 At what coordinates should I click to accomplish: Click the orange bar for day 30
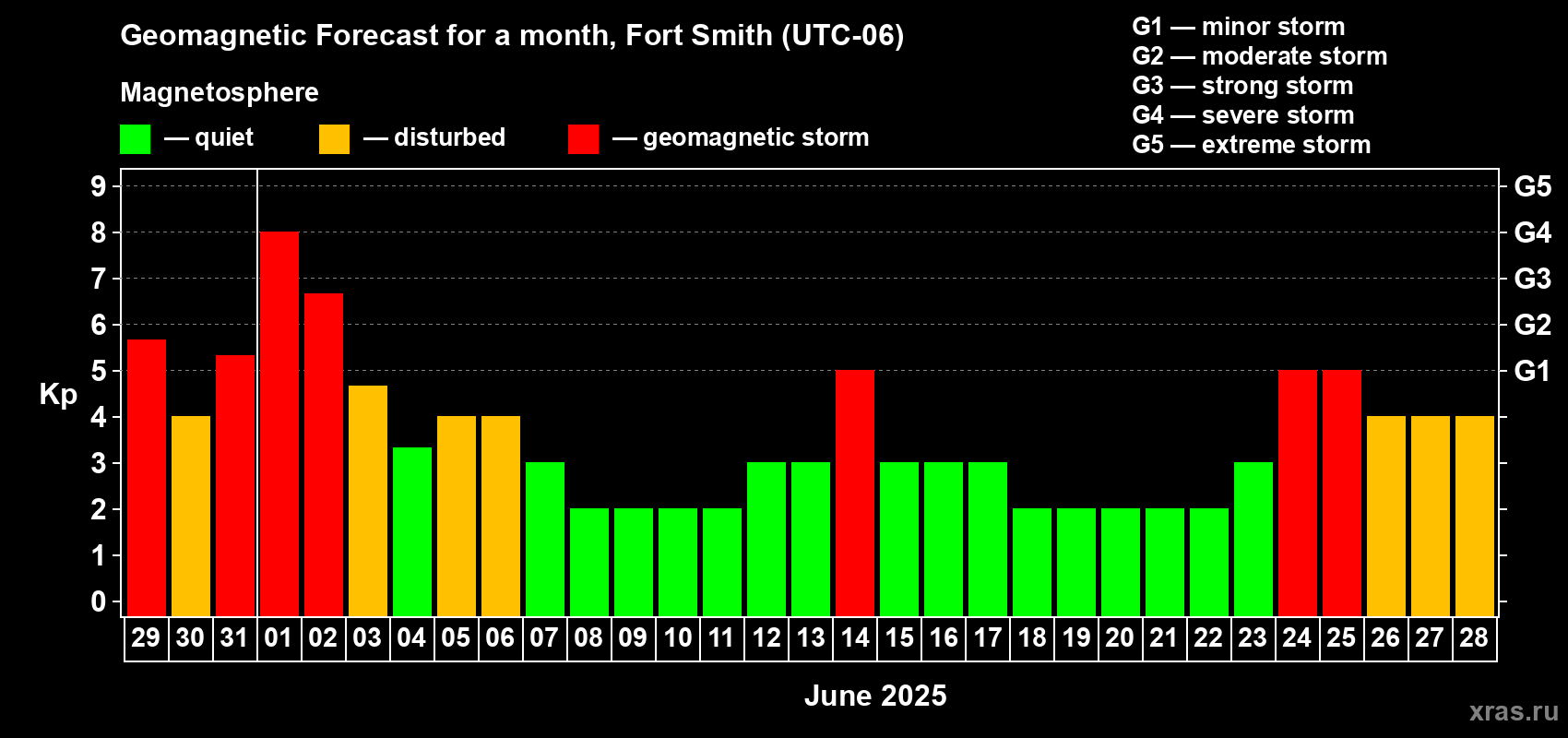tap(190, 517)
